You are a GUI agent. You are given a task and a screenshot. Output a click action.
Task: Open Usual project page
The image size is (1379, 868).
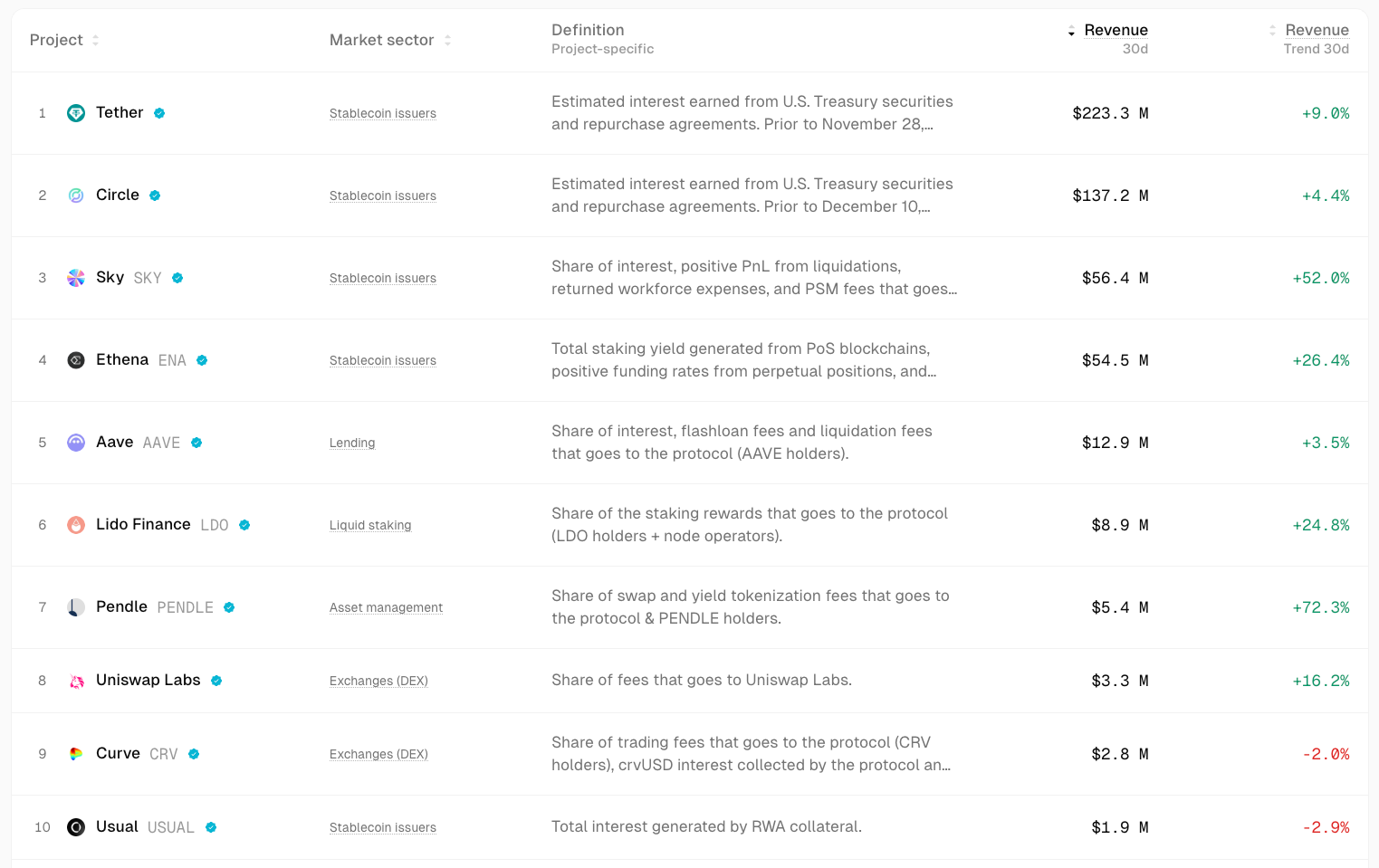118,826
